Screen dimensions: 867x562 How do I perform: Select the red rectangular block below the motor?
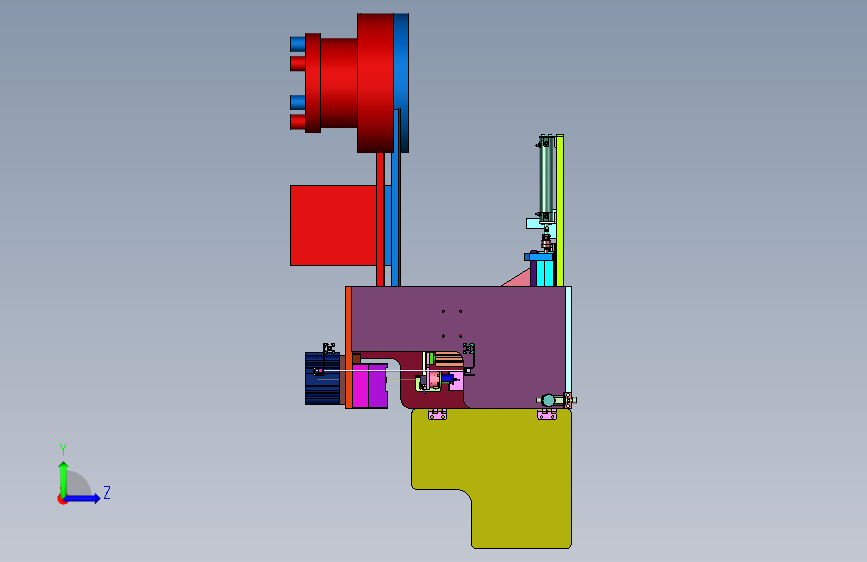[x=333, y=225]
